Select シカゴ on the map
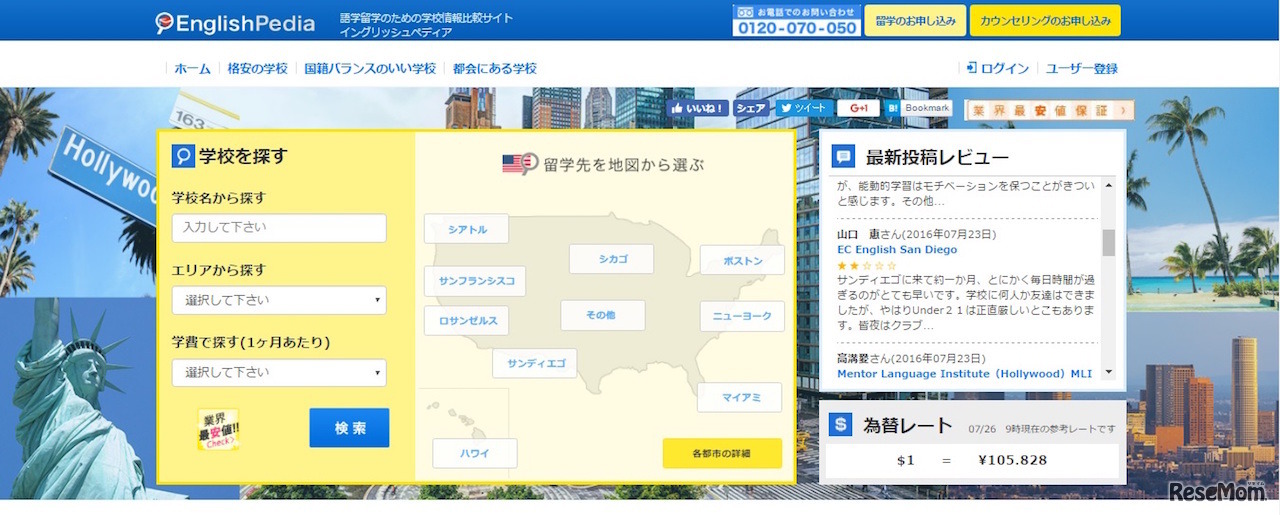 click(611, 259)
